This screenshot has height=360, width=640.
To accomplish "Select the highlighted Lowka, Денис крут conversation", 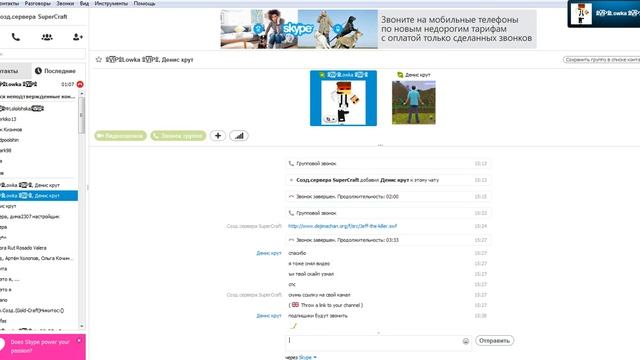I will tap(39, 196).
